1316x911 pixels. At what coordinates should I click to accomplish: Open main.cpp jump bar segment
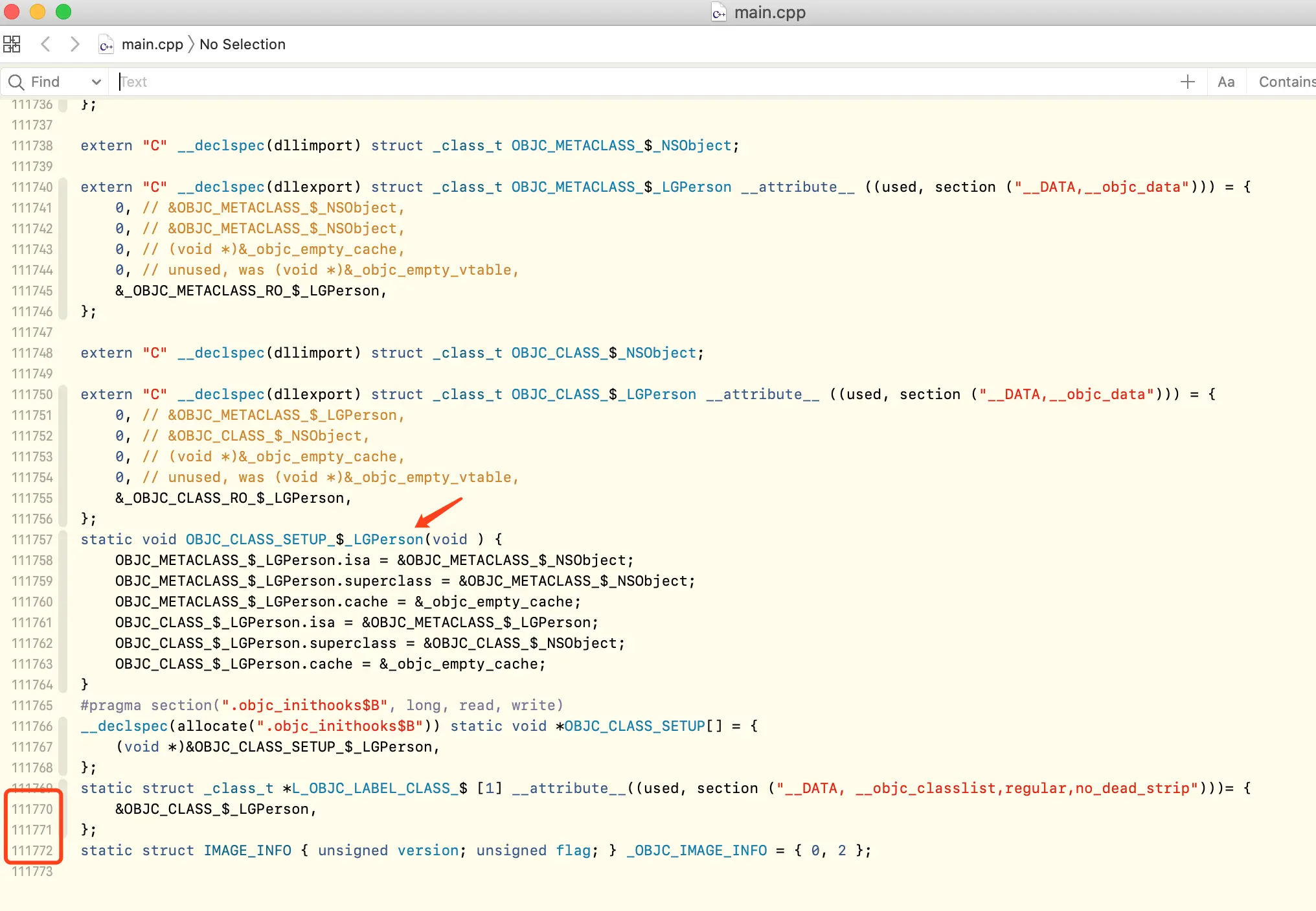pos(152,44)
